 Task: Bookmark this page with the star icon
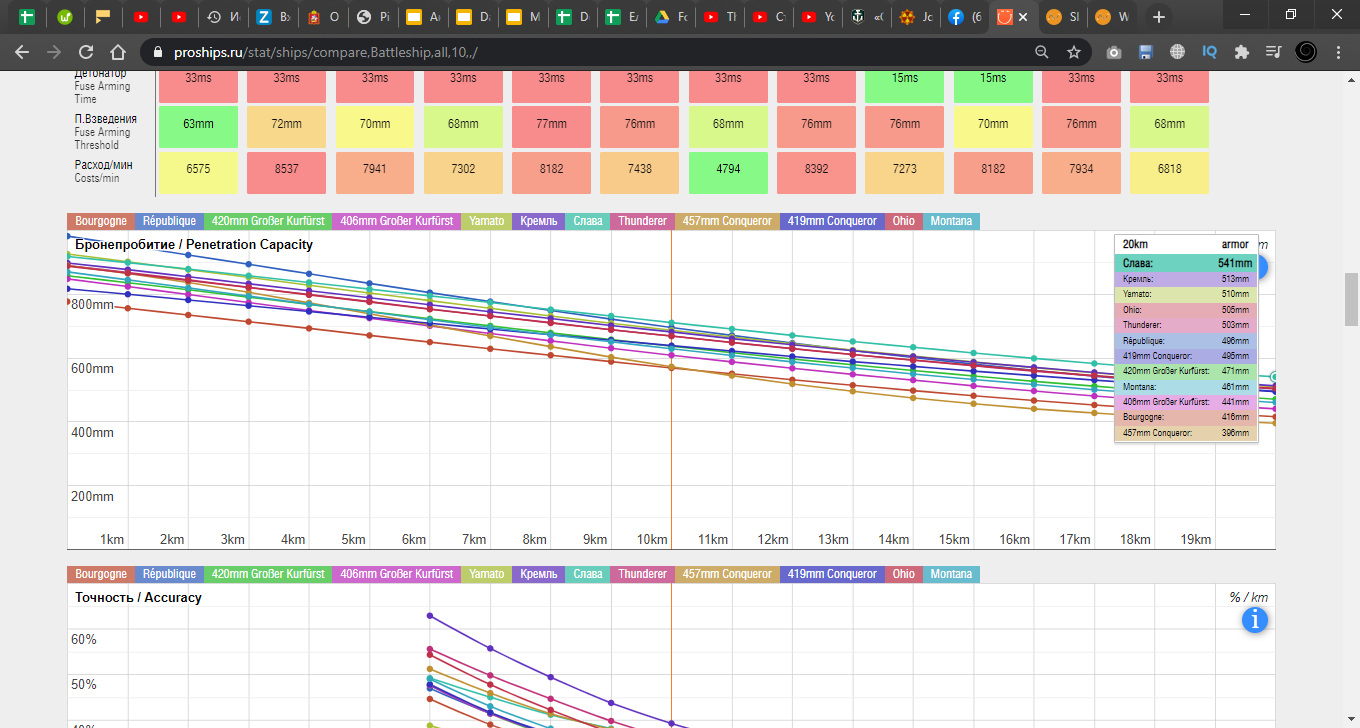[1073, 52]
